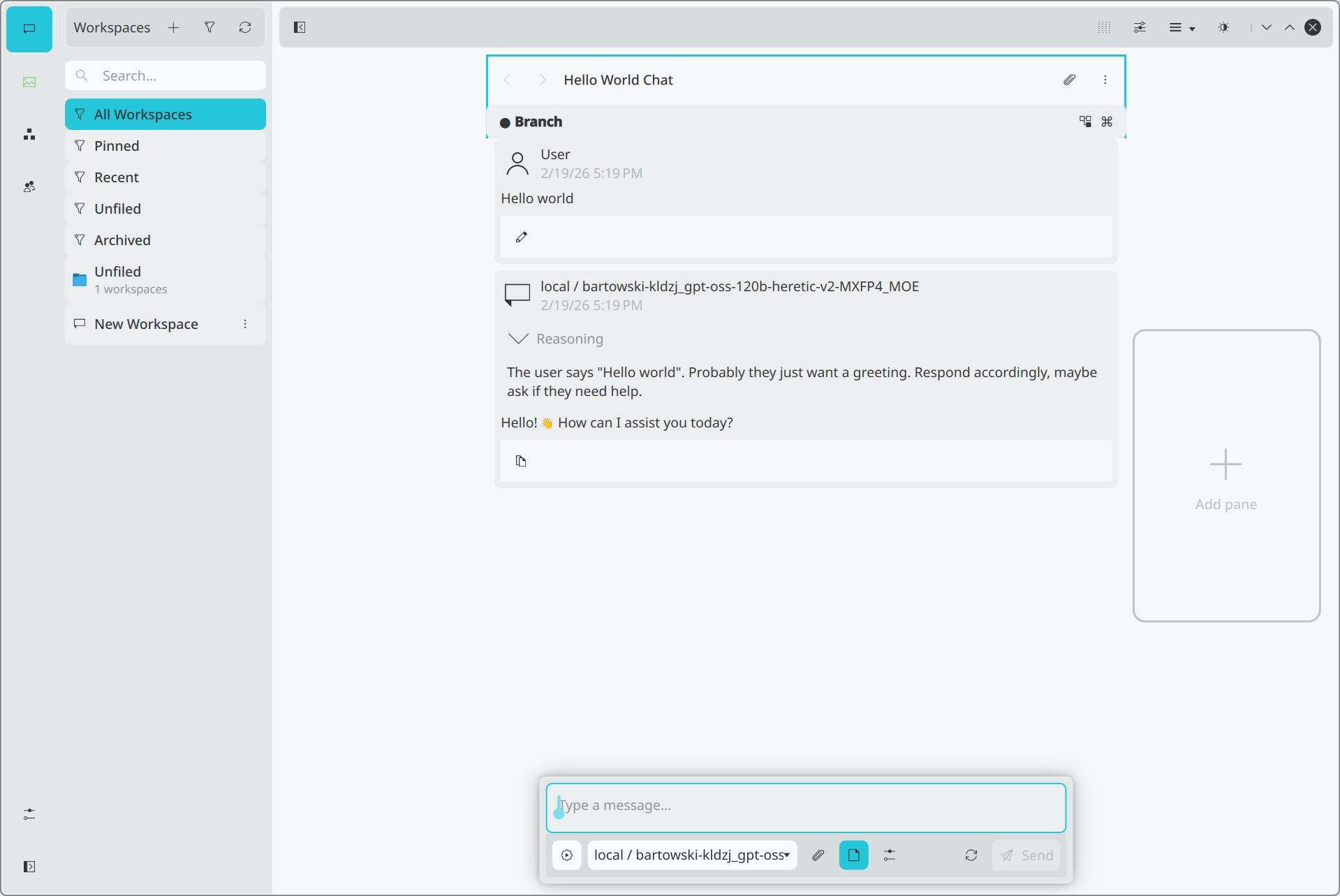
Task: Open the layout list dropdown
Action: pyautogui.click(x=1182, y=27)
